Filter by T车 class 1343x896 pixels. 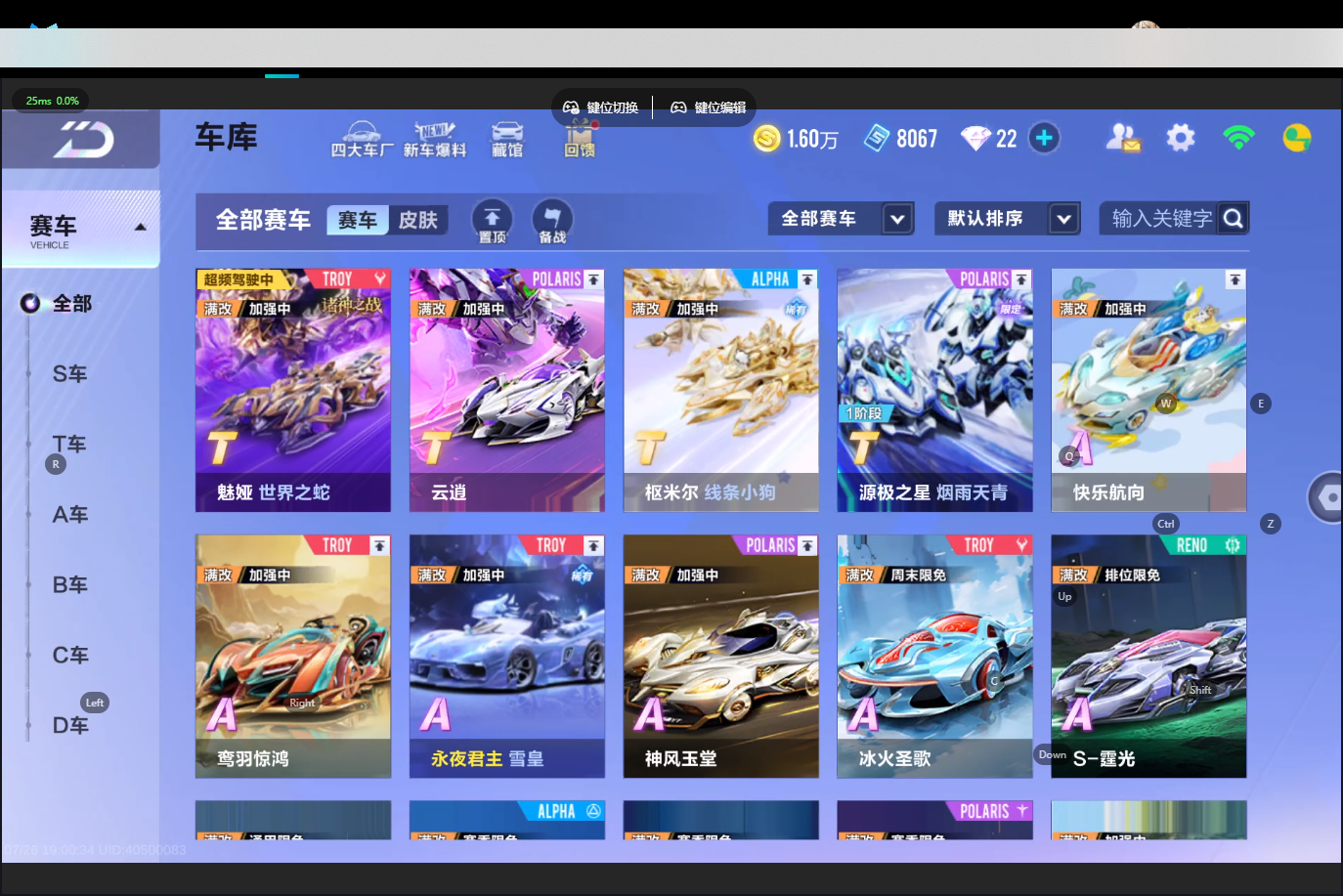click(x=69, y=444)
